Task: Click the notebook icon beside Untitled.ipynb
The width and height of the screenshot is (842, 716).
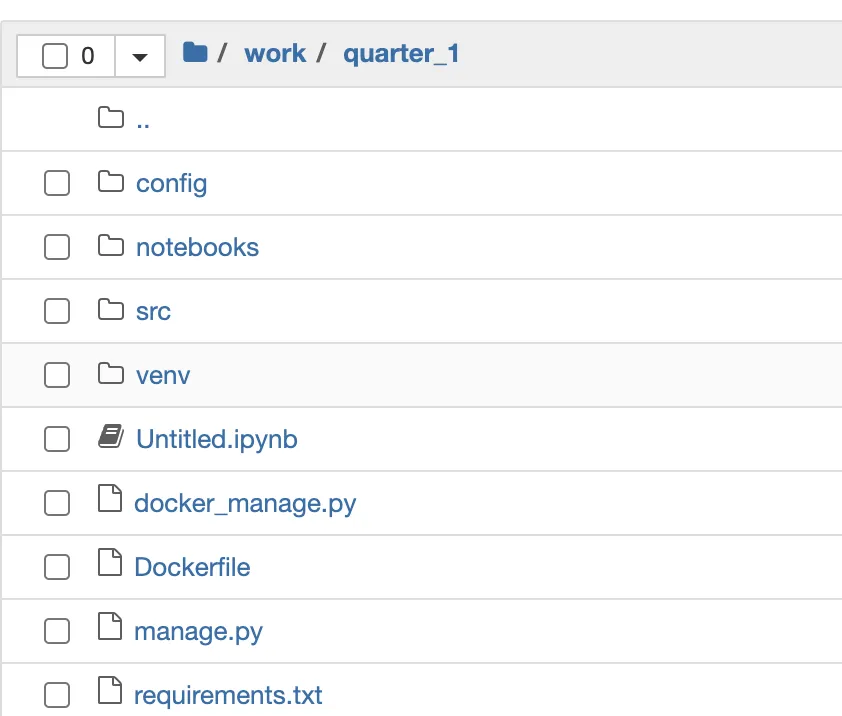Action: (110, 438)
